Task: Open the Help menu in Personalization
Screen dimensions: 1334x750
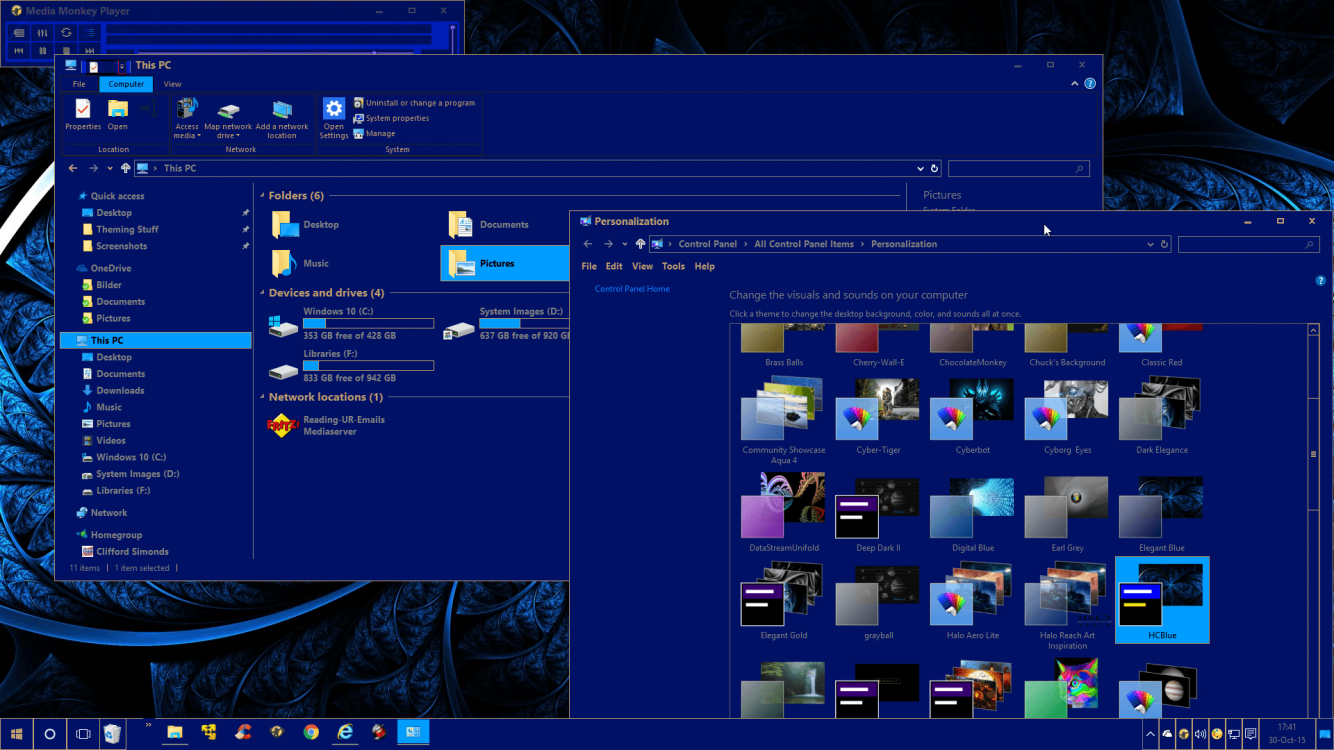Action: 705,266
